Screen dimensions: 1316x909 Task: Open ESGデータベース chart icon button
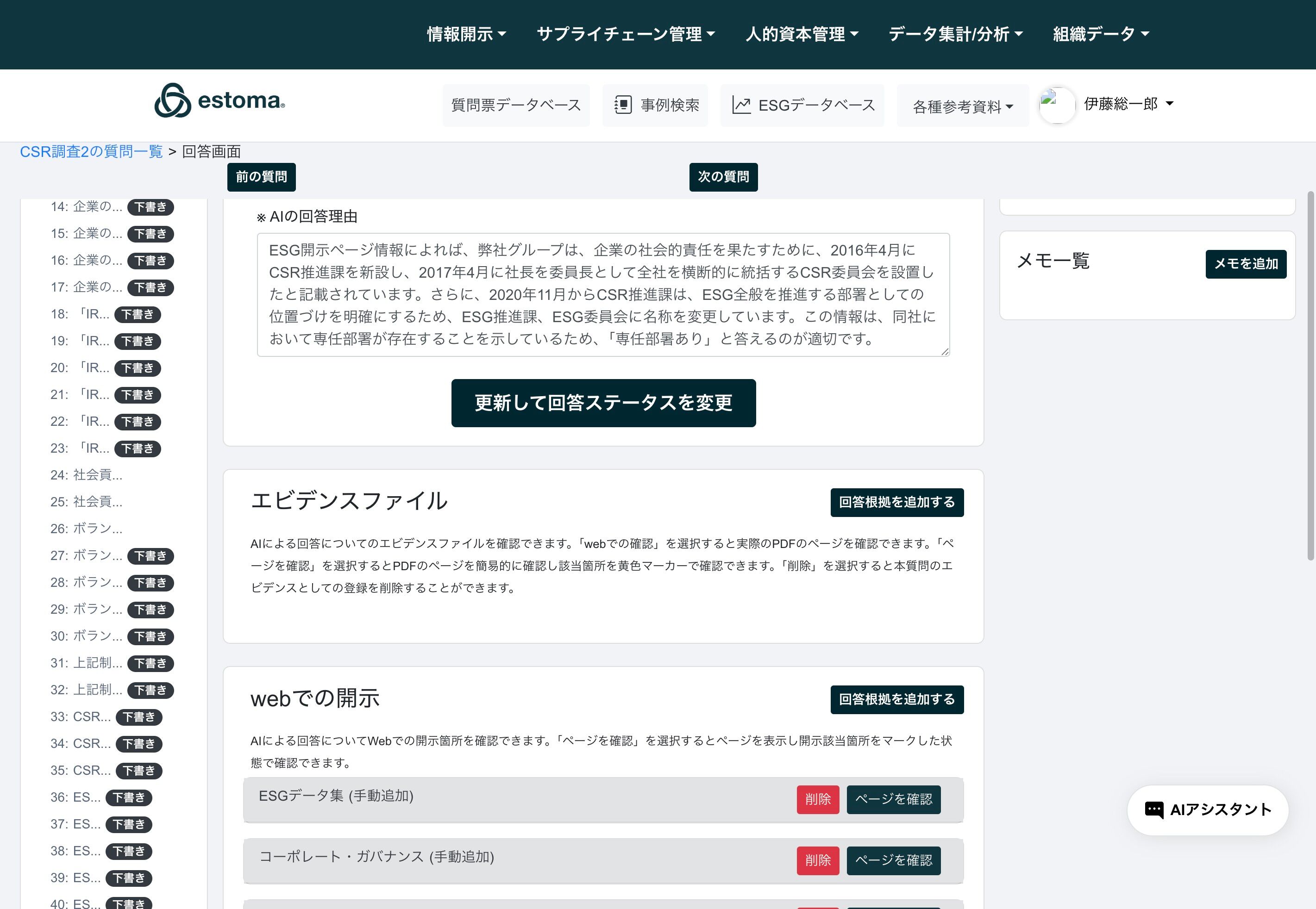coord(802,106)
